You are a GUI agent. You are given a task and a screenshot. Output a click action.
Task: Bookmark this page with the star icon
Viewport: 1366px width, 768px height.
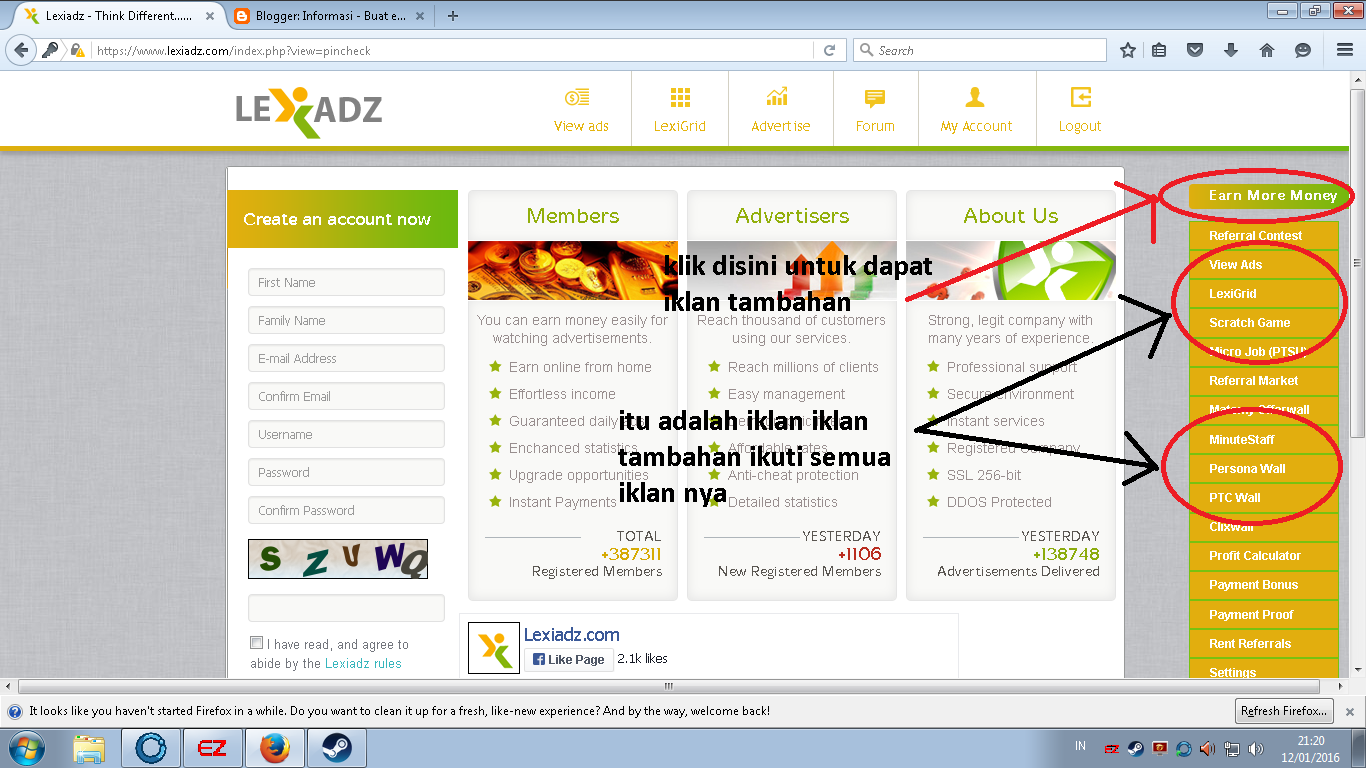pos(1128,50)
